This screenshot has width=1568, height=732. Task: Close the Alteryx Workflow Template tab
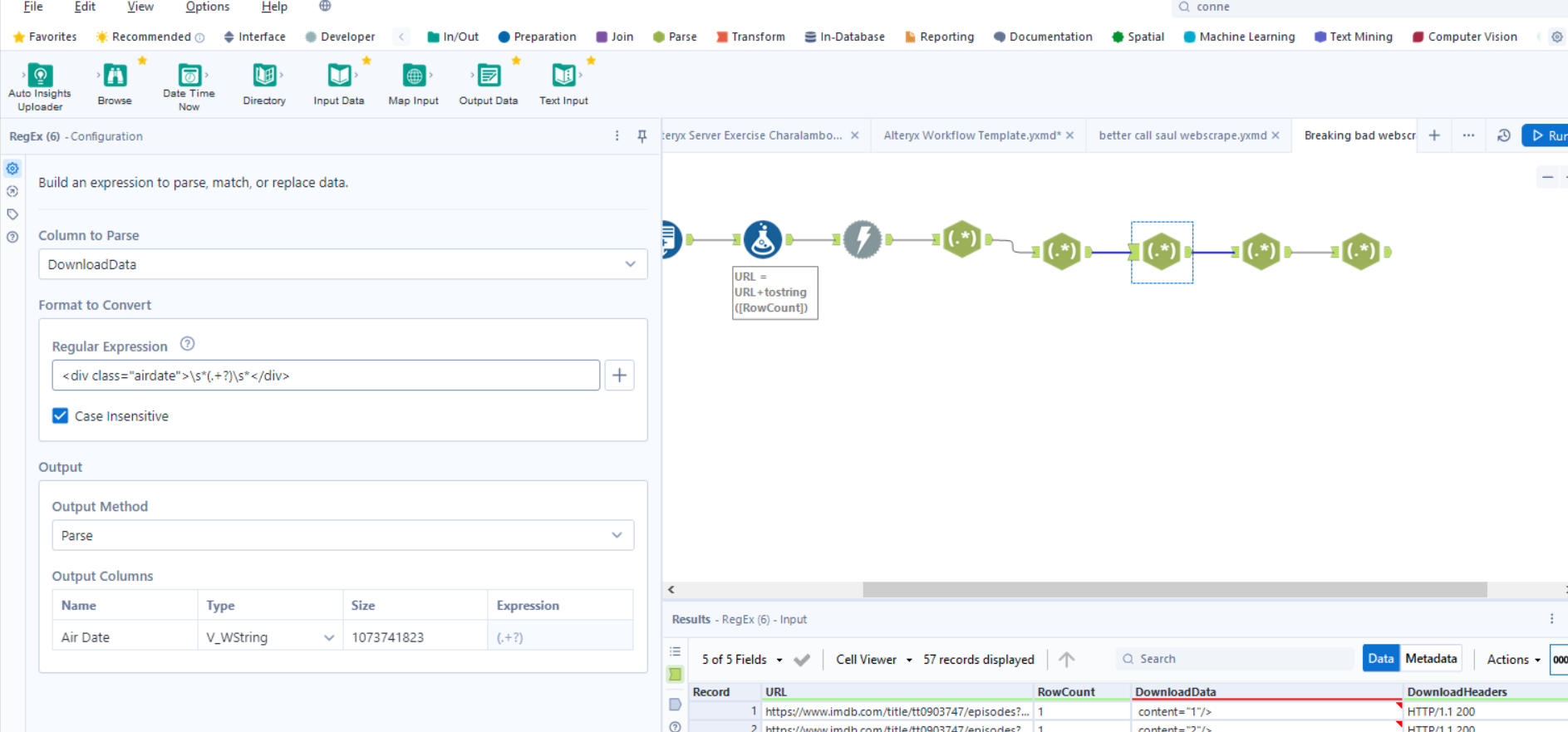[1070, 135]
